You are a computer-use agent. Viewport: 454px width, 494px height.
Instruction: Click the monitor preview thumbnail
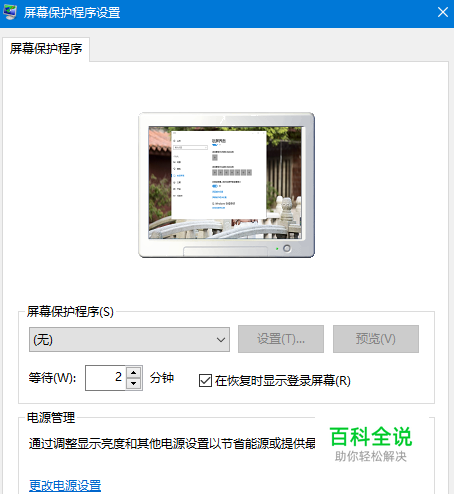point(226,185)
